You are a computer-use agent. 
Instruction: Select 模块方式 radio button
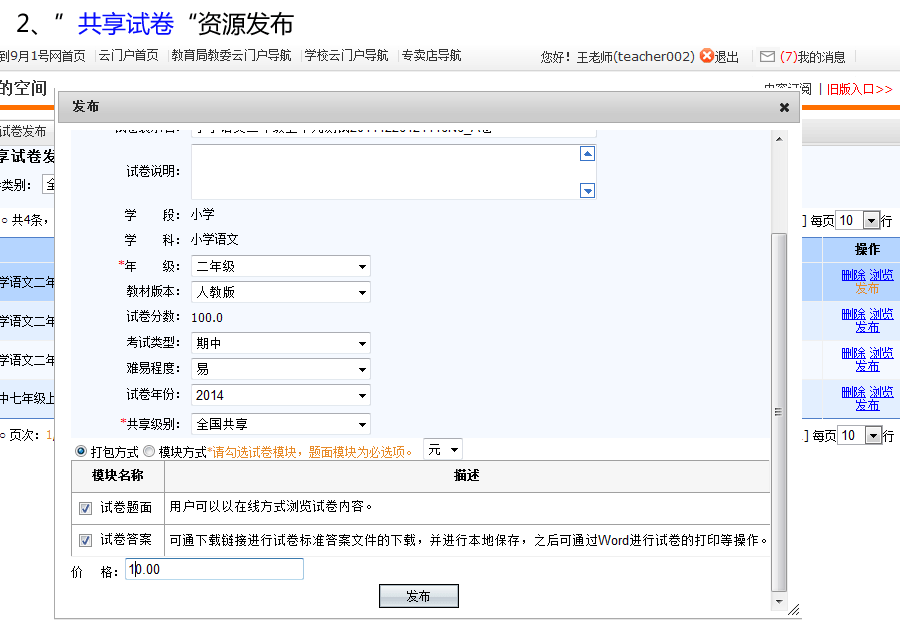(149, 452)
